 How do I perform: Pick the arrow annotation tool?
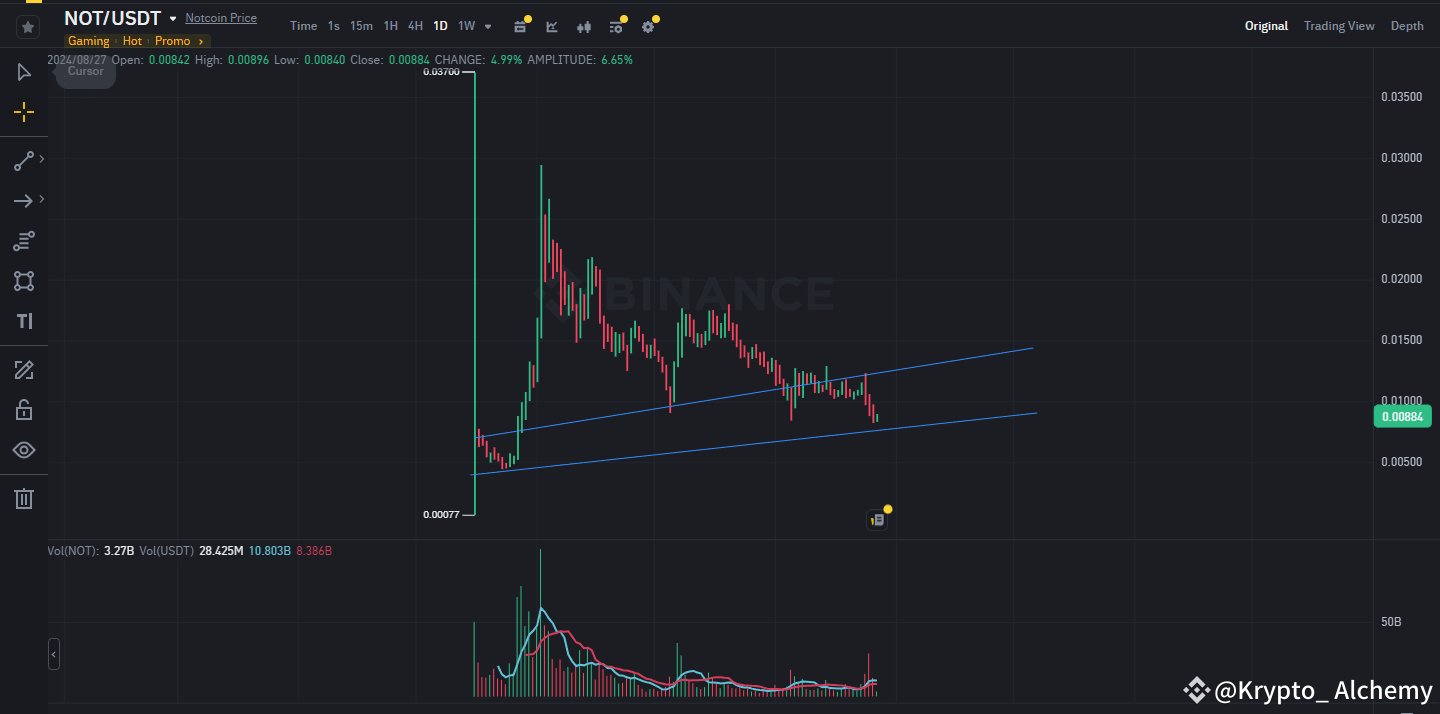click(24, 200)
